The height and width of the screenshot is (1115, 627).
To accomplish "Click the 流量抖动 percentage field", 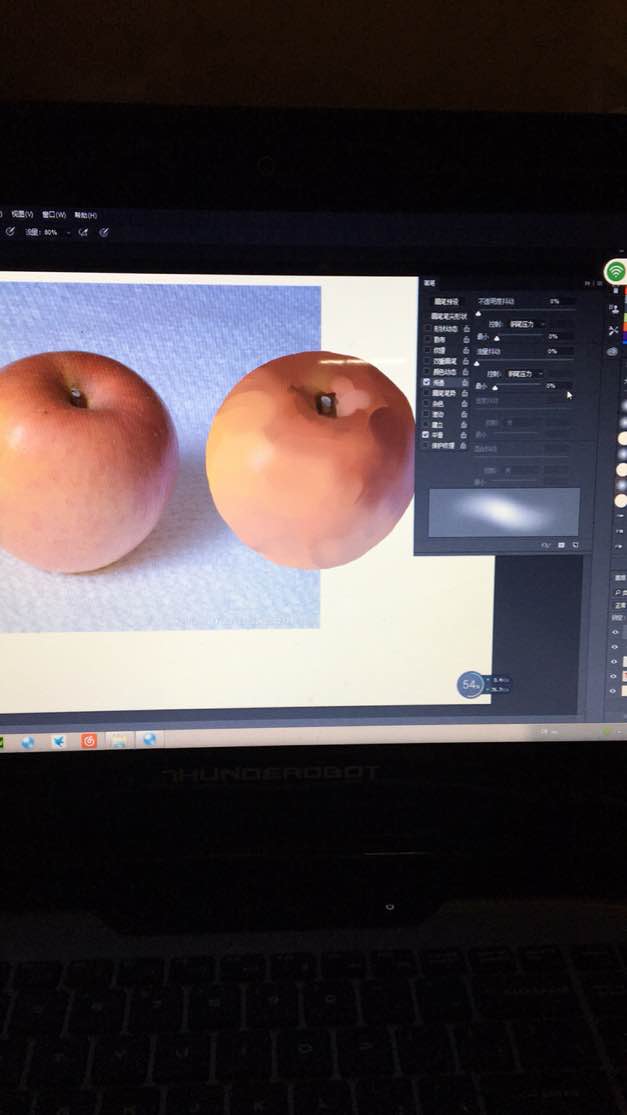I will (559, 351).
